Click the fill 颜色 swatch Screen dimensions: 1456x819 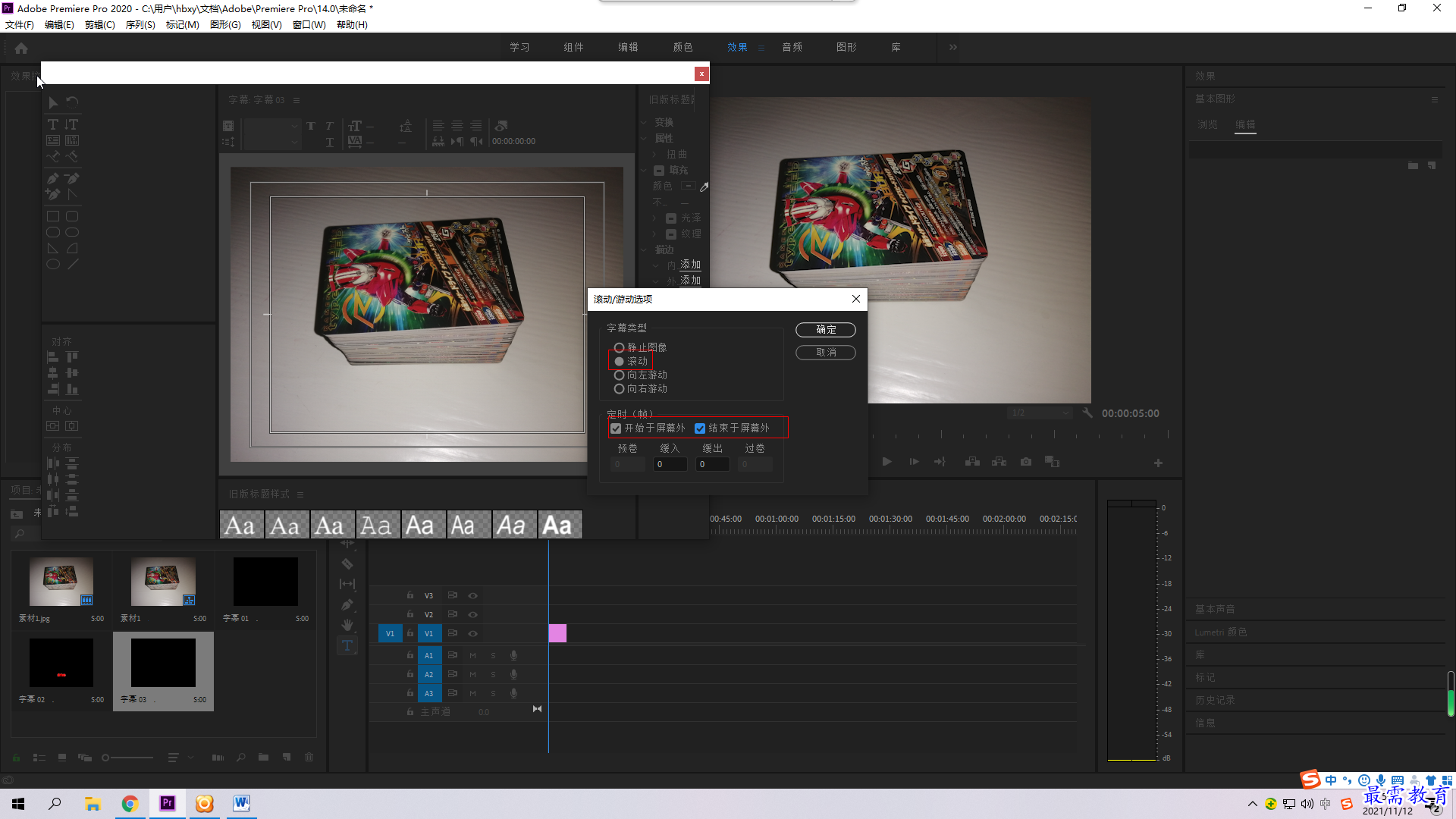[x=688, y=186]
